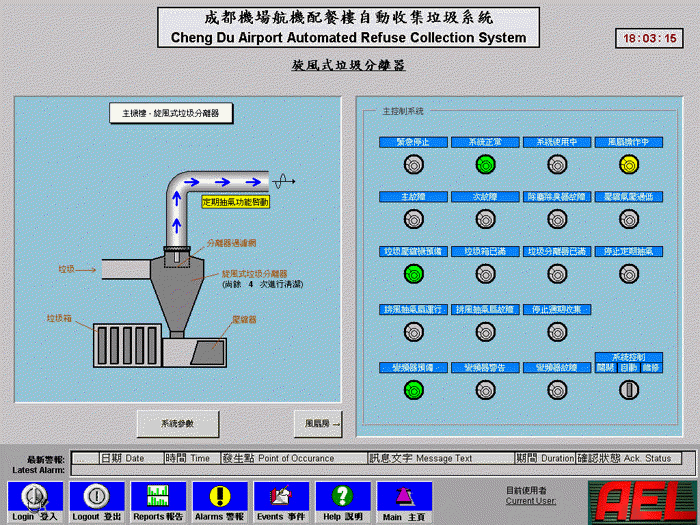Select the 維修 mode label under 系統控制

tap(651, 367)
